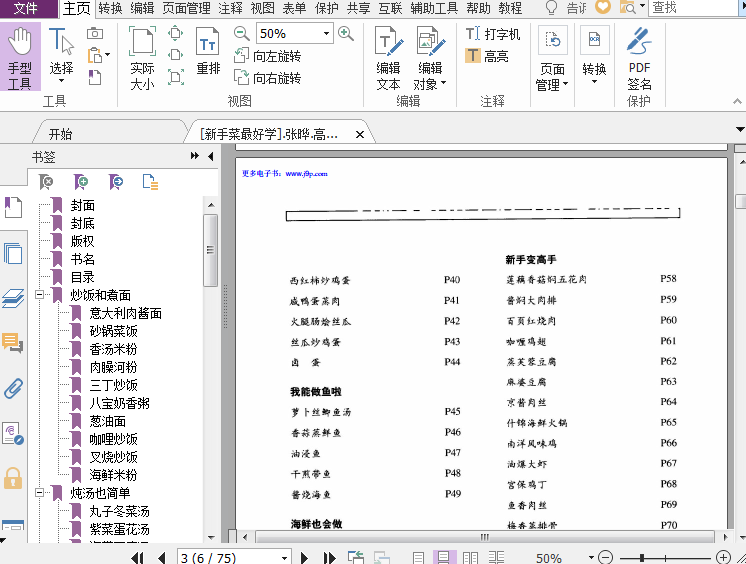Select the Hand tool
This screenshot has width=746, height=564.
click(20, 57)
